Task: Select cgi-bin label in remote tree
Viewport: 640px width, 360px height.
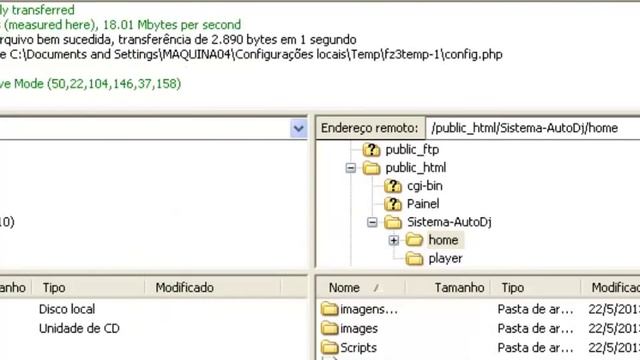Action: click(x=424, y=186)
